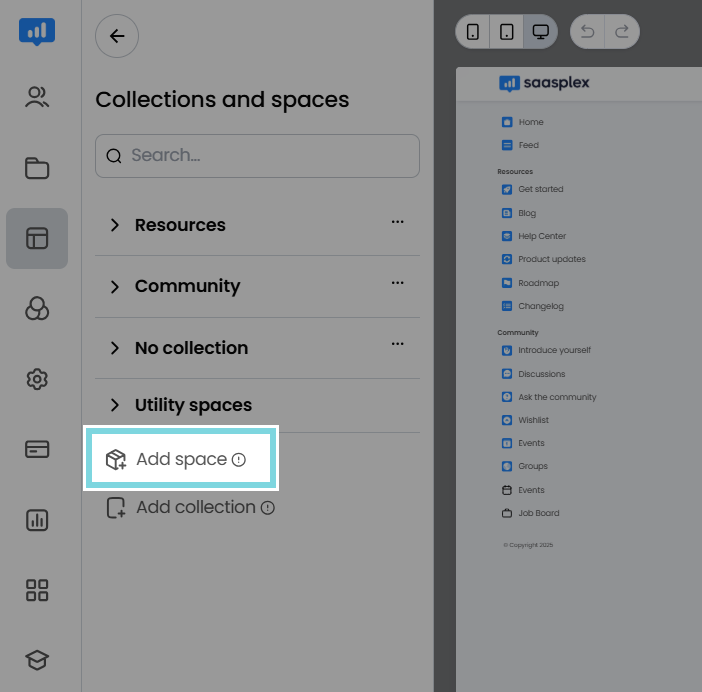Click the Resources section heading in preview
This screenshot has width=702, height=692.
point(515,171)
